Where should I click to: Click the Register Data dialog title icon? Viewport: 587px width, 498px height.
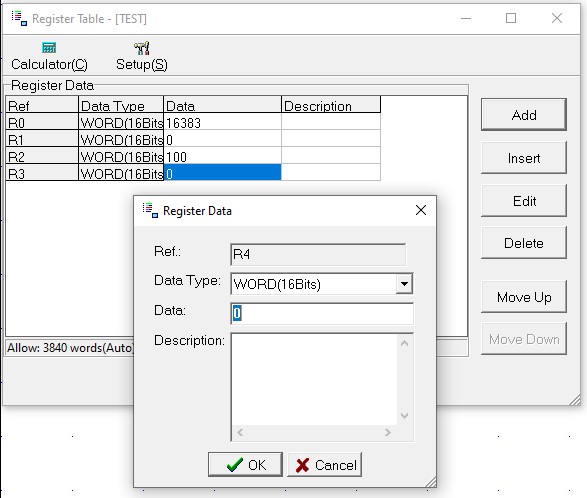150,210
